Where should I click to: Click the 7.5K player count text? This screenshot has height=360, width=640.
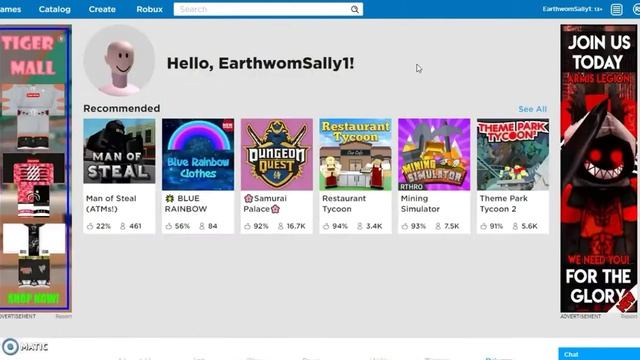tap(451, 226)
